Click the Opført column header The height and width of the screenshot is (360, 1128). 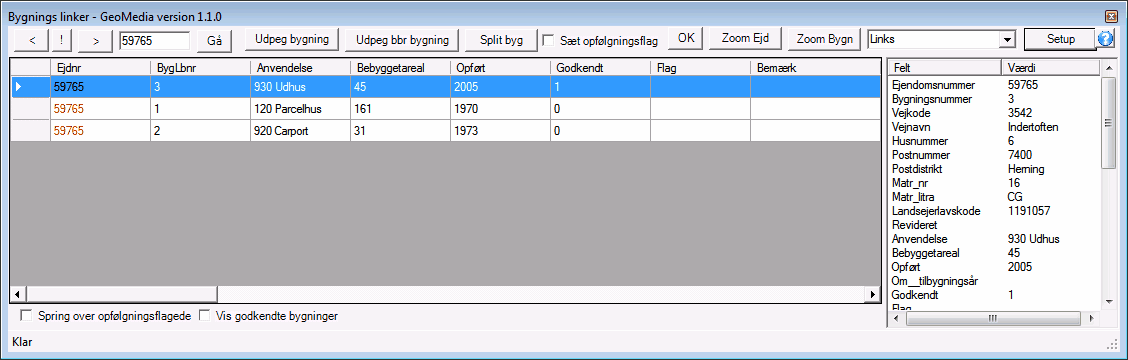coord(500,68)
